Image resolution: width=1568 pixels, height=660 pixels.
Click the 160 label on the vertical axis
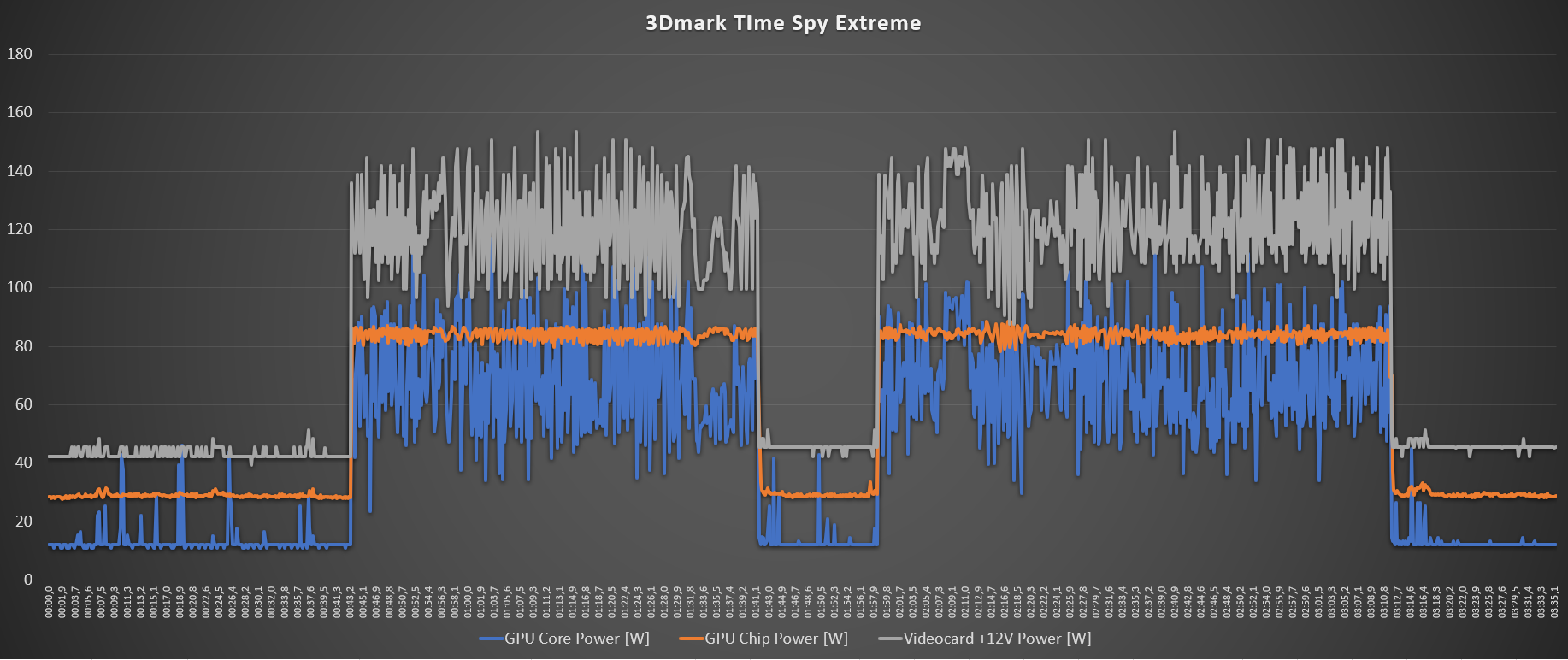19,112
